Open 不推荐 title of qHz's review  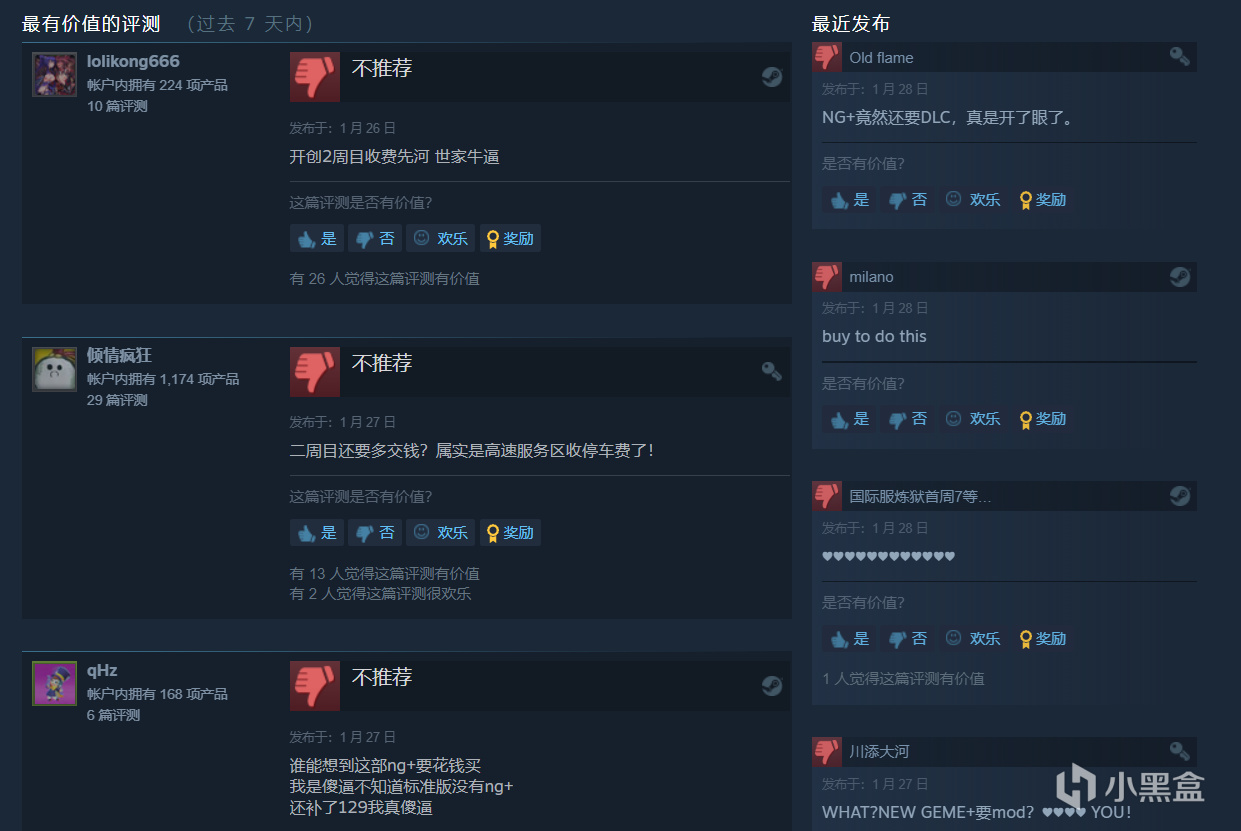point(382,677)
